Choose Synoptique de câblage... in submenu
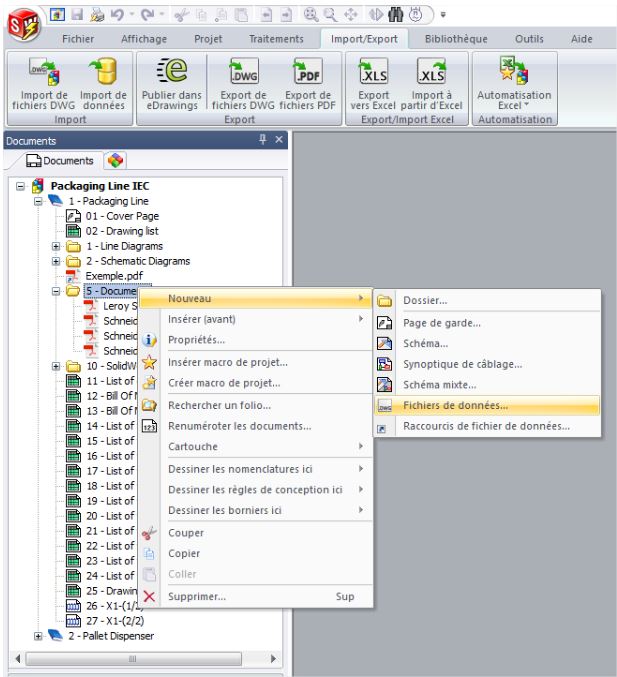Viewport: 617px width, 677px height. 487,364
